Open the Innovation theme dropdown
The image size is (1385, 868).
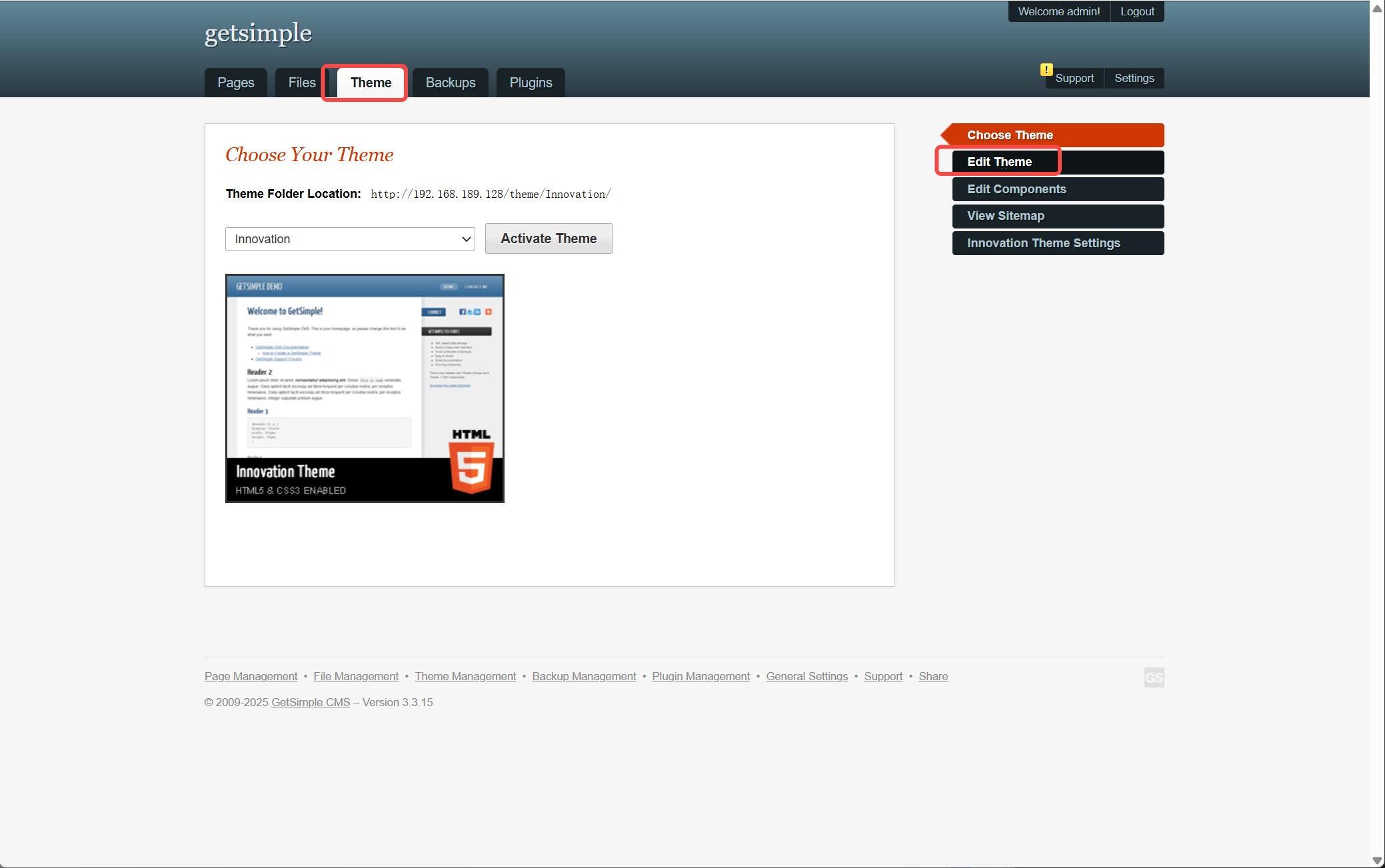(350, 239)
